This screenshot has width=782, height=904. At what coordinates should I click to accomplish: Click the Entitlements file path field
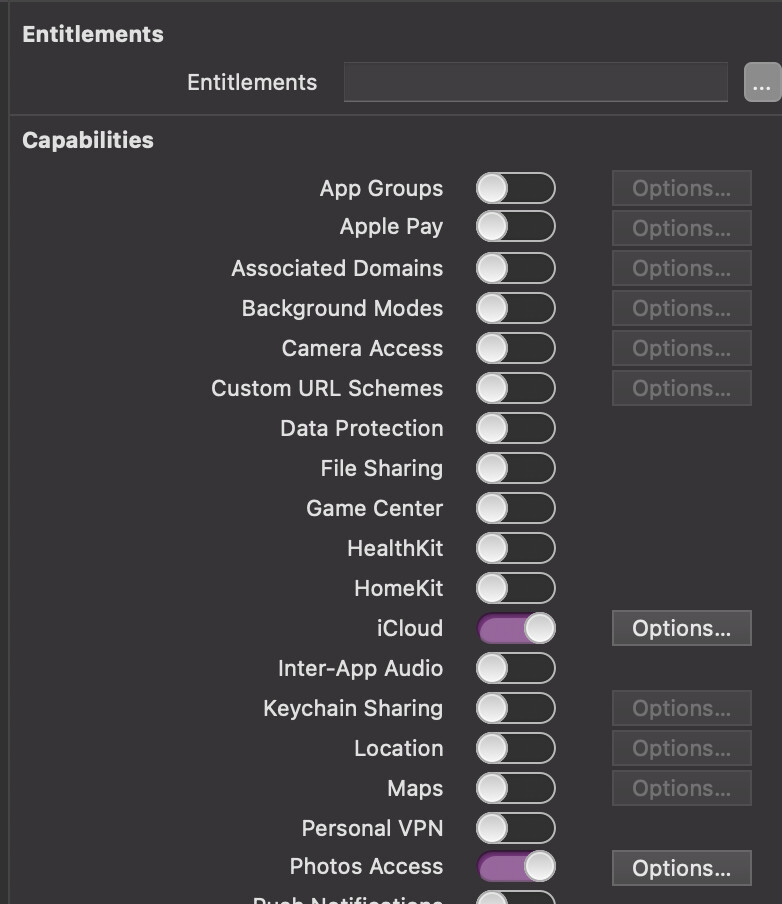point(535,83)
